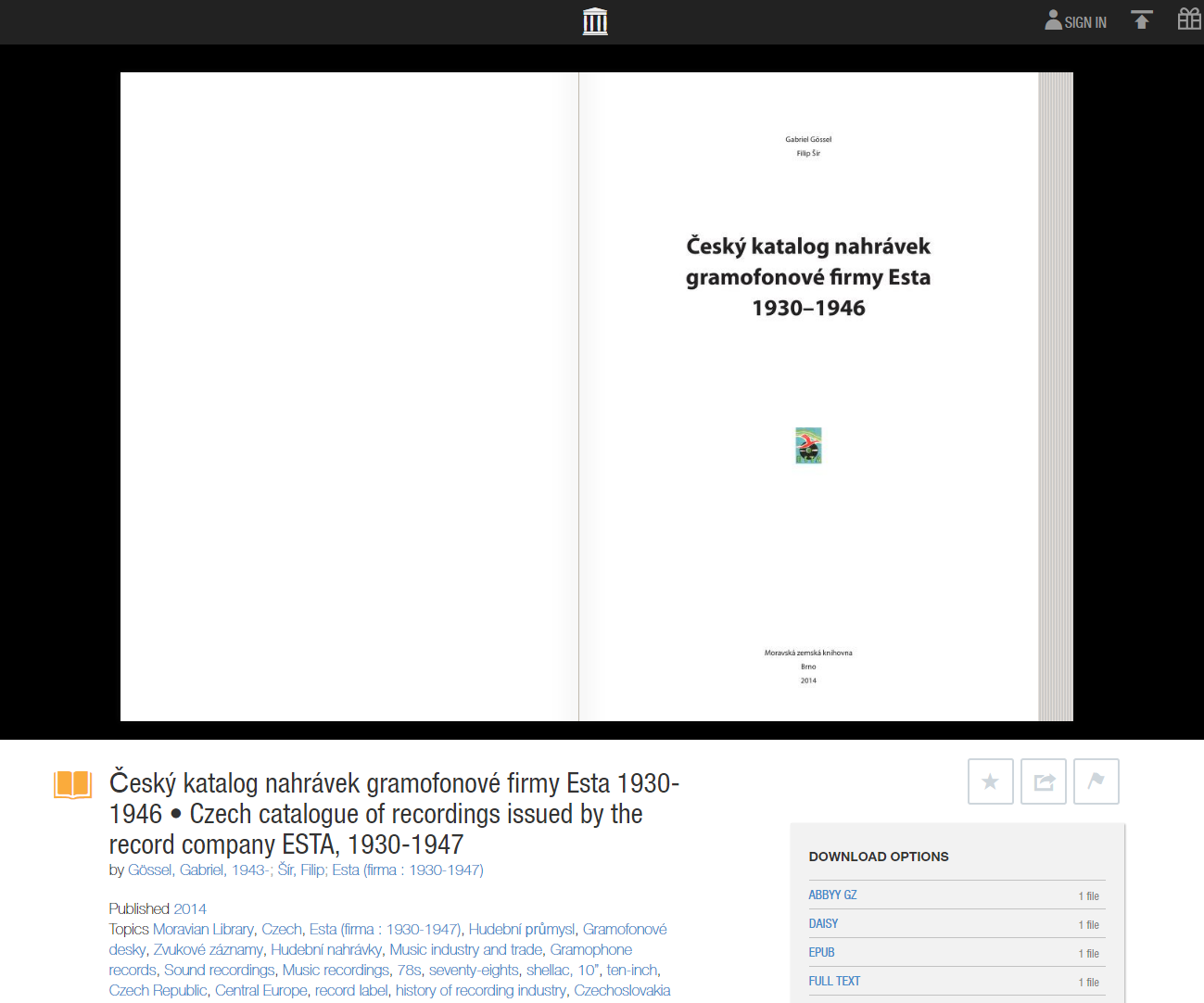
Task: Open the donate gift icon
Action: [1189, 19]
